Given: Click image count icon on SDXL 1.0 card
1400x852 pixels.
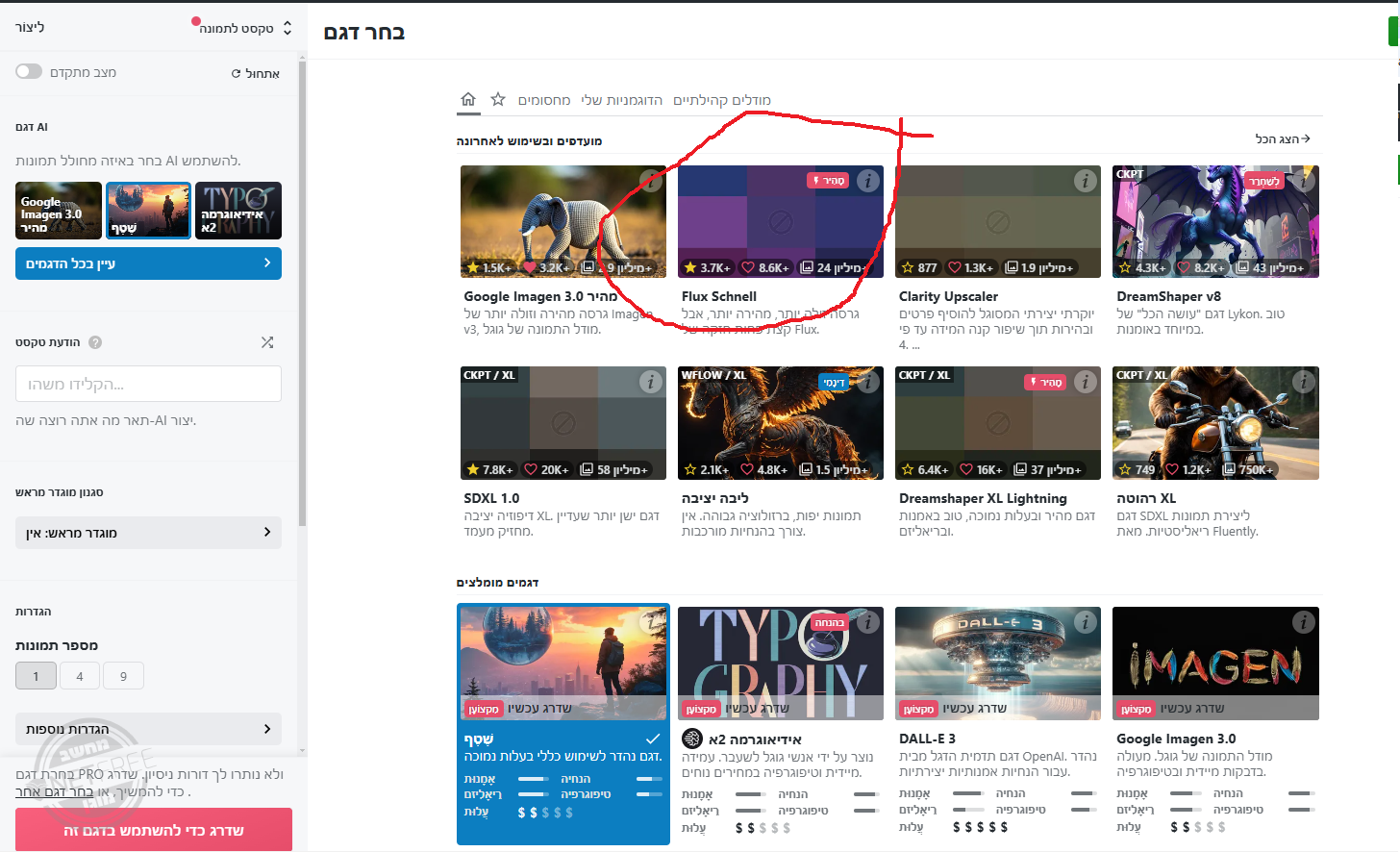Looking at the screenshot, I should [587, 469].
